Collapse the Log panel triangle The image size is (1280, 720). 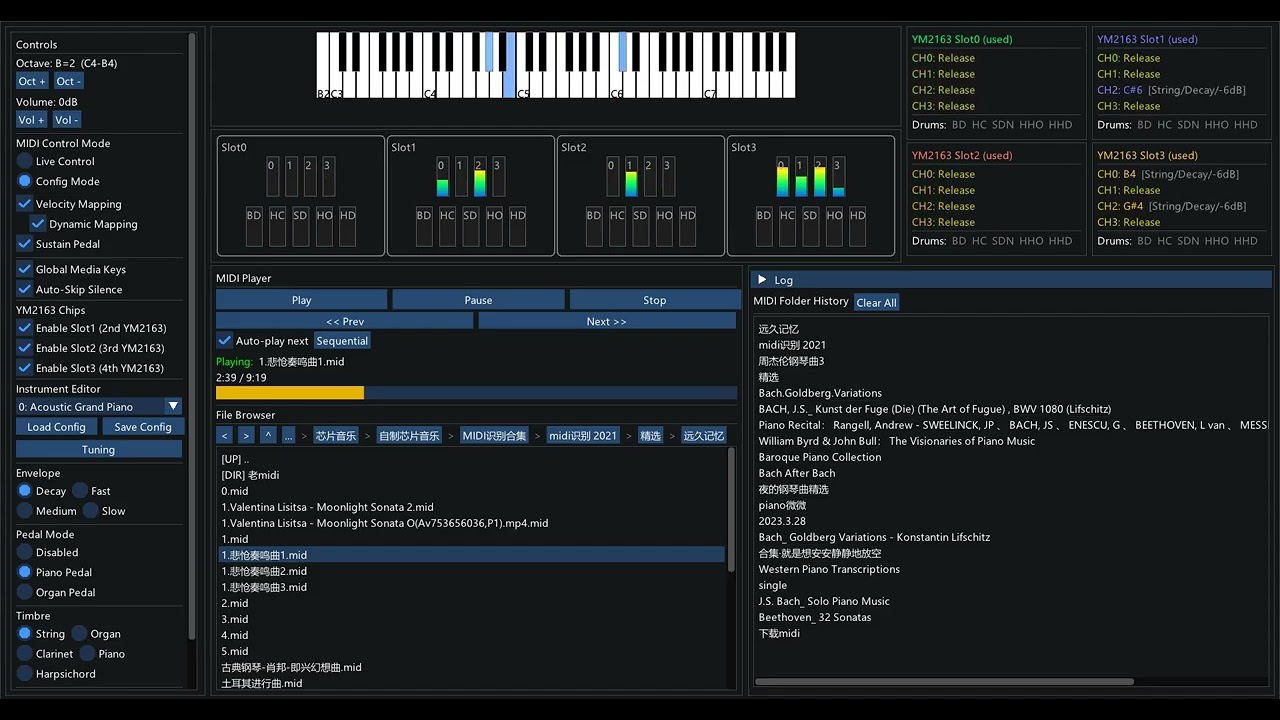(x=762, y=280)
